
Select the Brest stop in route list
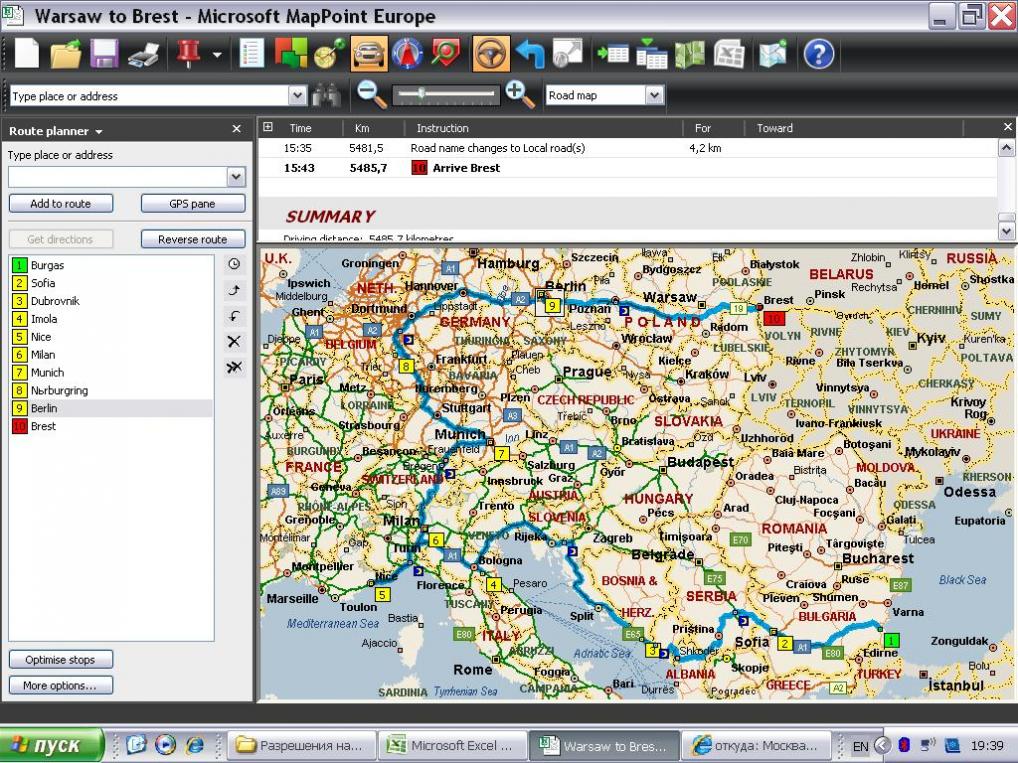coord(112,426)
